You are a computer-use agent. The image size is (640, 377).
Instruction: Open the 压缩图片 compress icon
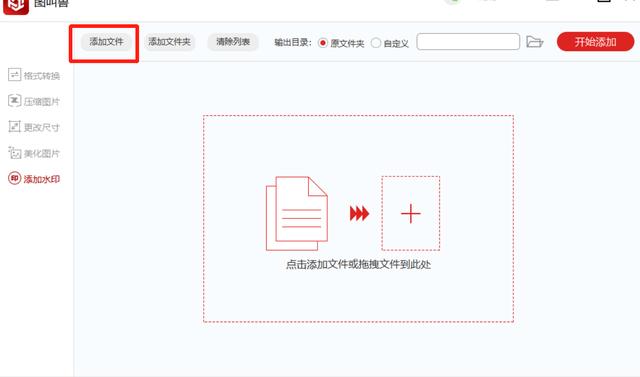[x=14, y=101]
